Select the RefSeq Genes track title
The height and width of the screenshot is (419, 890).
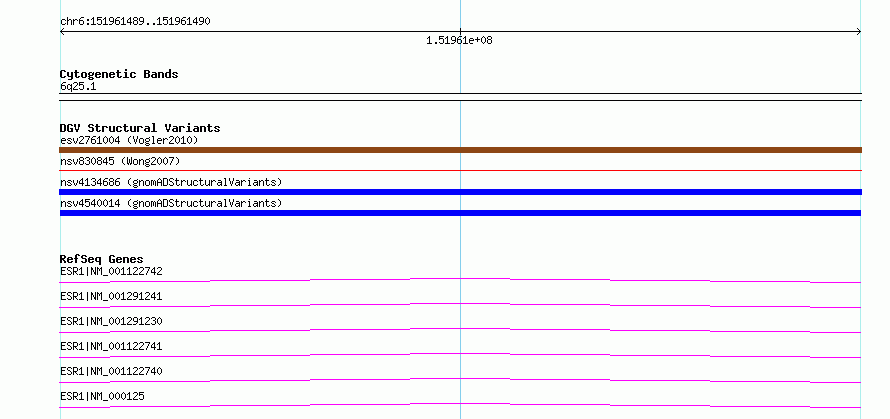[102, 259]
